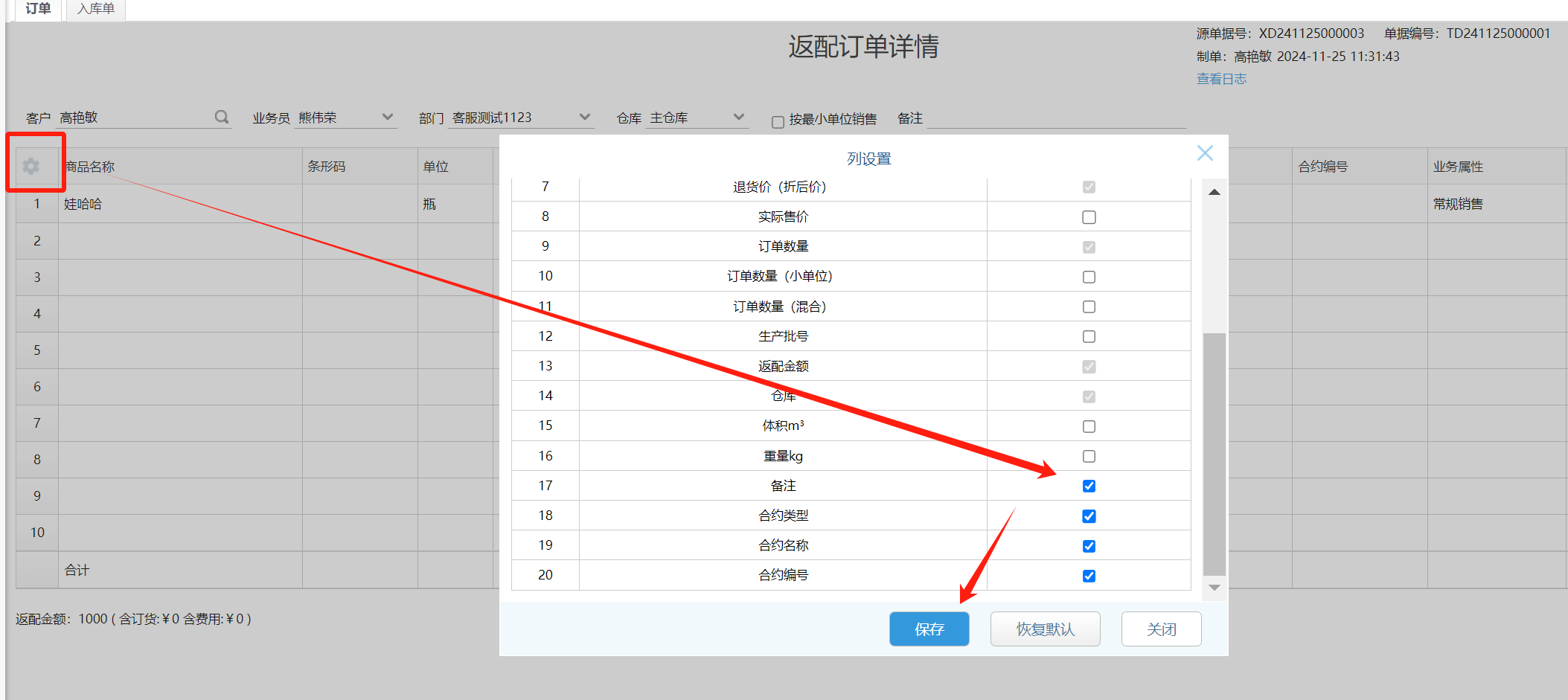Image resolution: width=1568 pixels, height=700 pixels.
Task: Click the column settings gear icon
Action: tap(31, 166)
